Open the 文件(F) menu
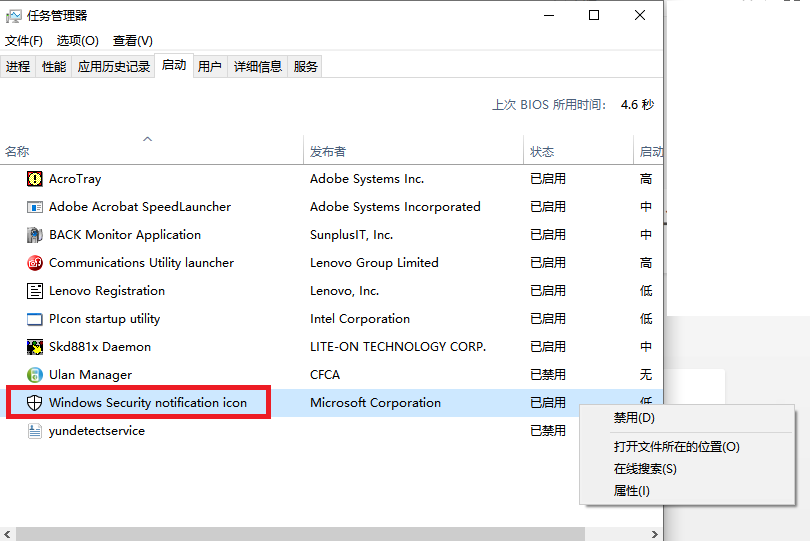The height and width of the screenshot is (541, 810). tap(24, 40)
